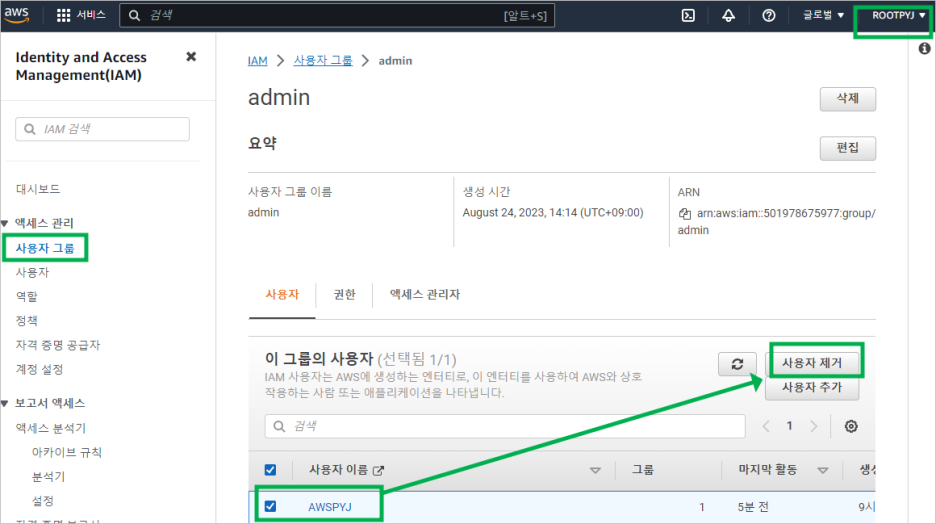This screenshot has height=524, width=936.
Task: Click the 5분 전 last activity cell
Action: tap(753, 507)
